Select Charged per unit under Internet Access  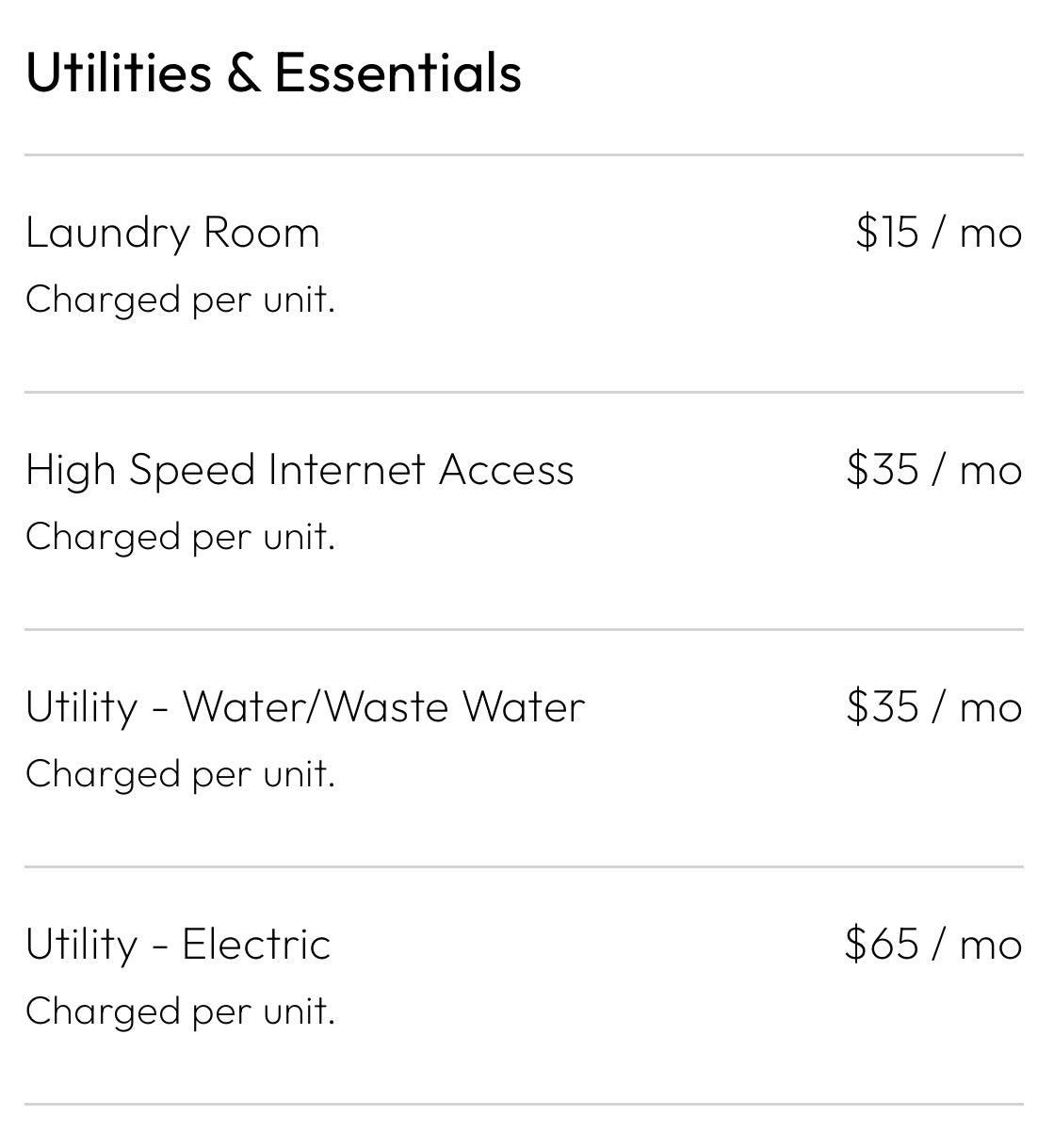pos(180,537)
